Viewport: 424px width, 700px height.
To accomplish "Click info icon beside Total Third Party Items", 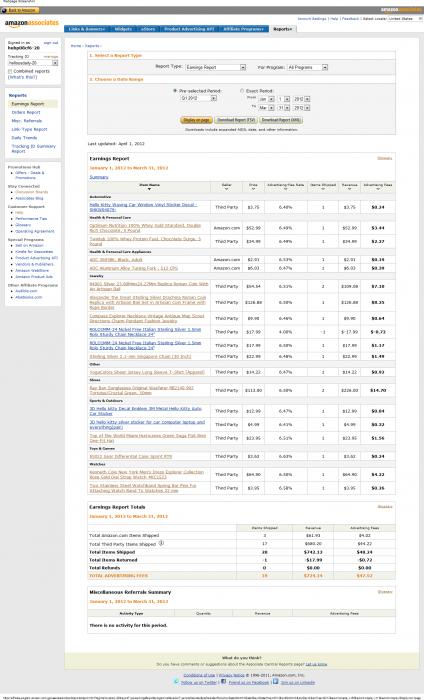I will (161, 543).
